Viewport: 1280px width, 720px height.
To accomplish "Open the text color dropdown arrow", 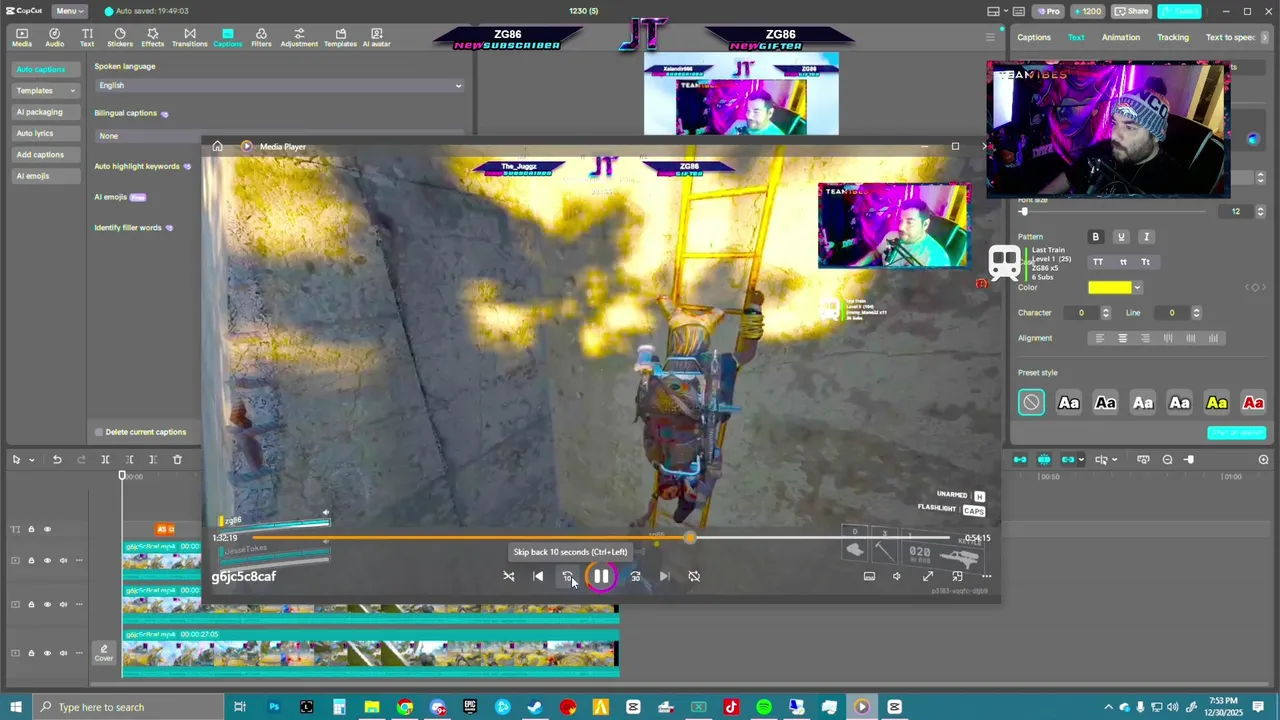I will 1137,288.
